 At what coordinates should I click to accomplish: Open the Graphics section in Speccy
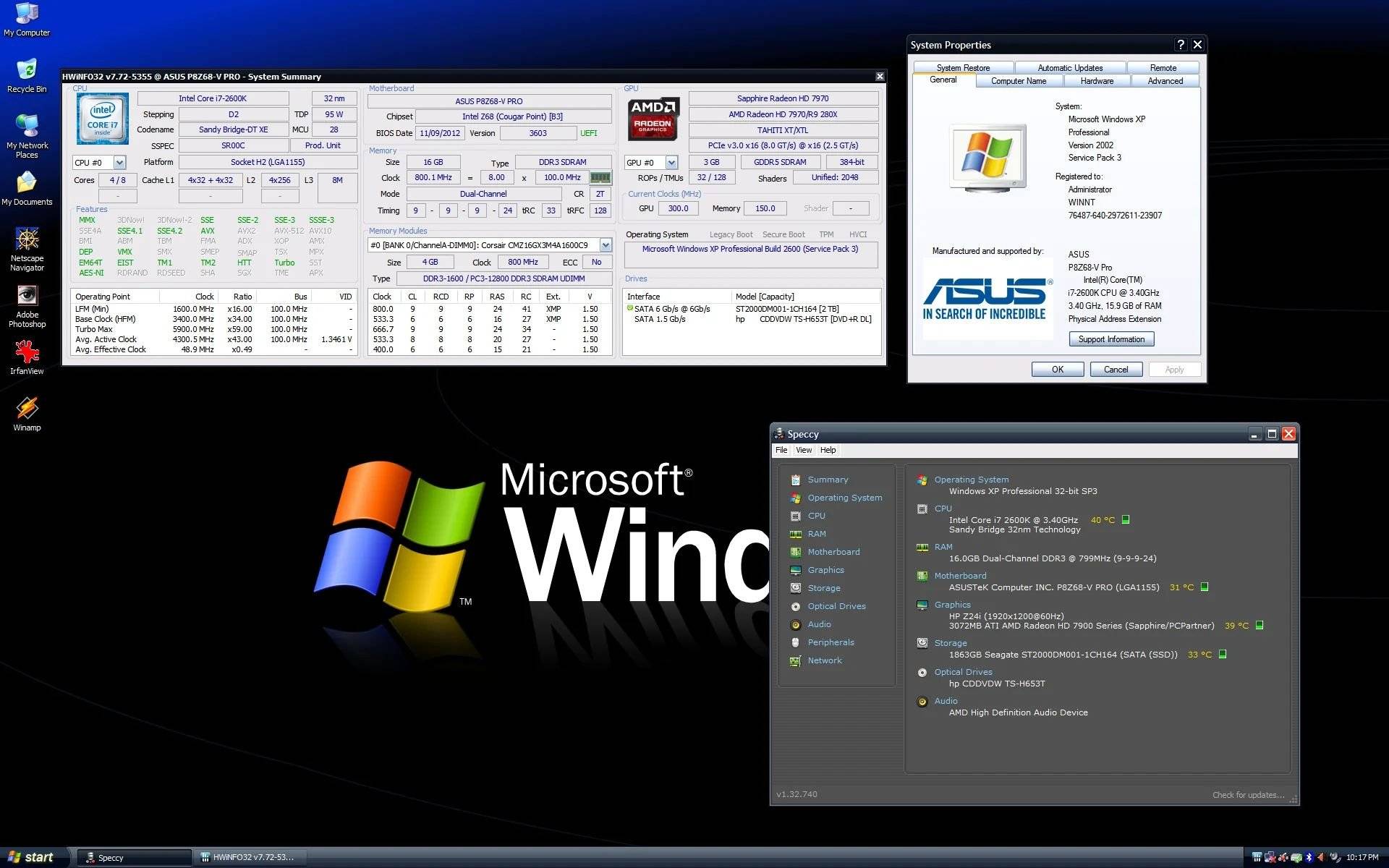coord(825,570)
